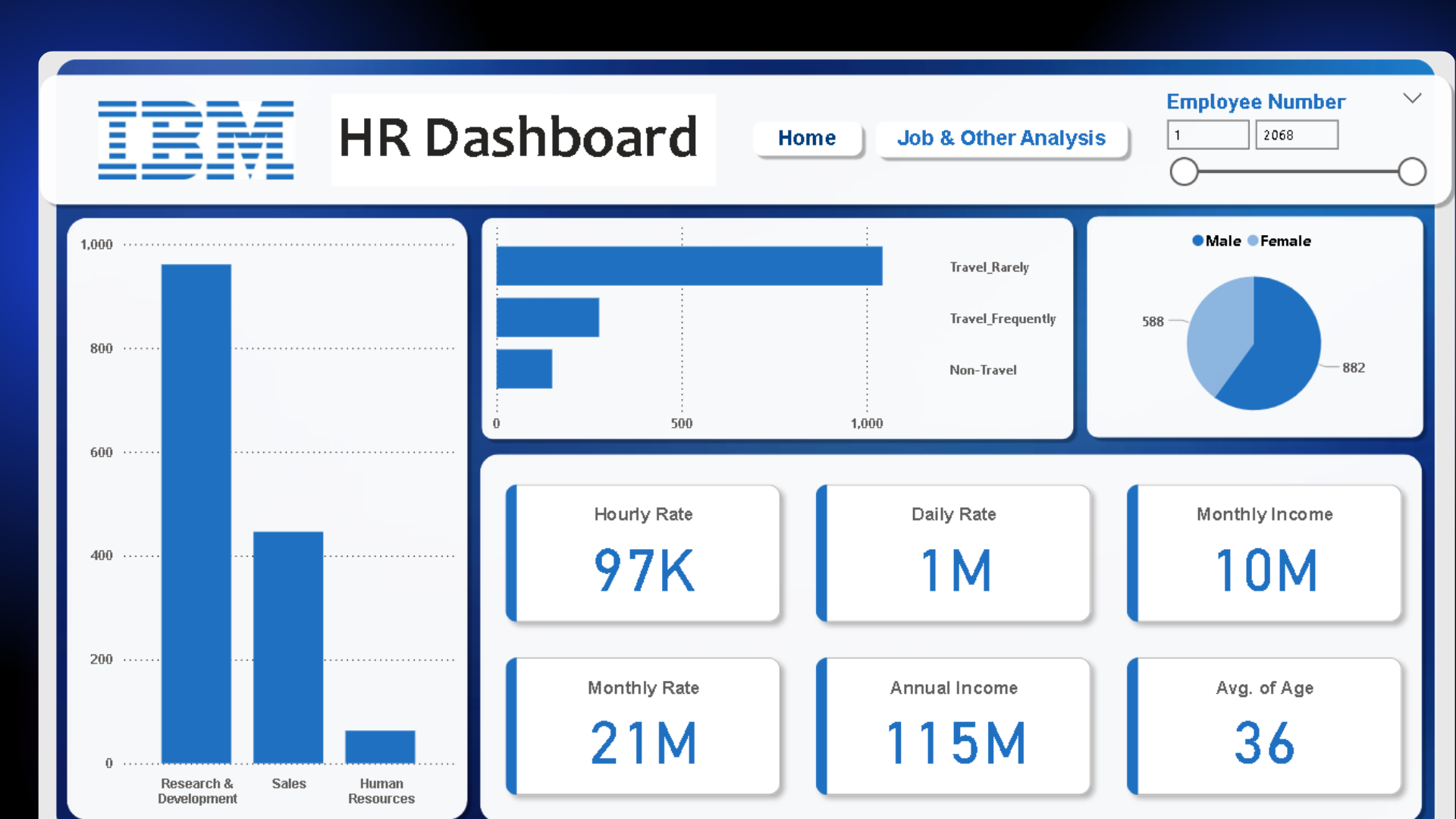Select the Travel_Rarely horizontal bar
The height and width of the screenshot is (819, 1456).
click(x=689, y=266)
